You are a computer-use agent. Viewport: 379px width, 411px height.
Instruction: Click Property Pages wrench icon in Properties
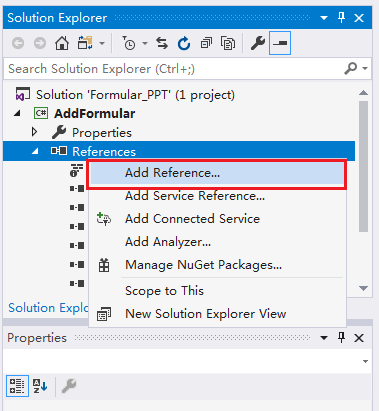[69, 386]
